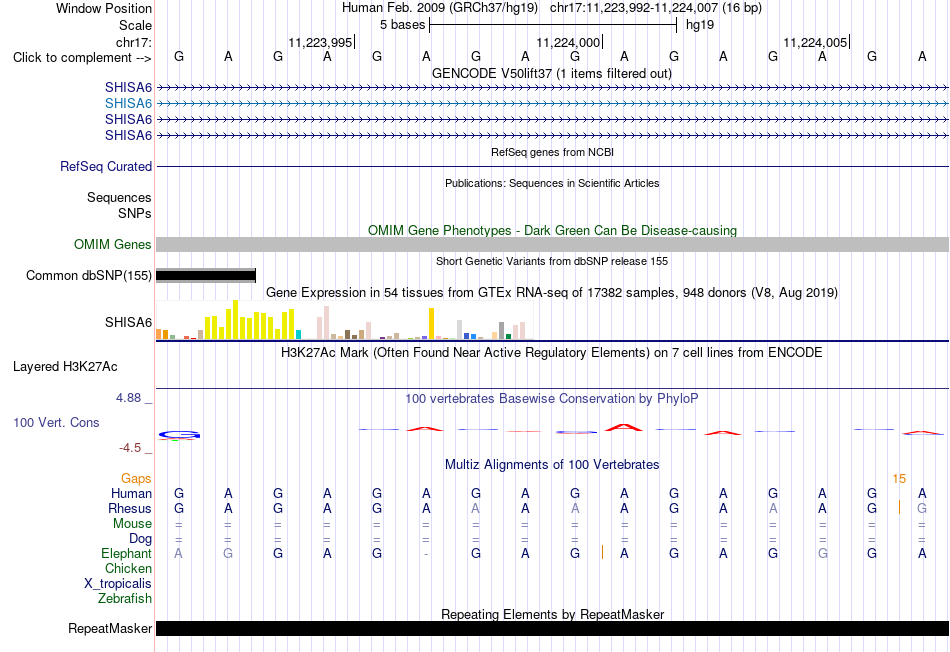The height and width of the screenshot is (652, 950).
Task: Select the Rhesus species label
Action: click(130, 509)
